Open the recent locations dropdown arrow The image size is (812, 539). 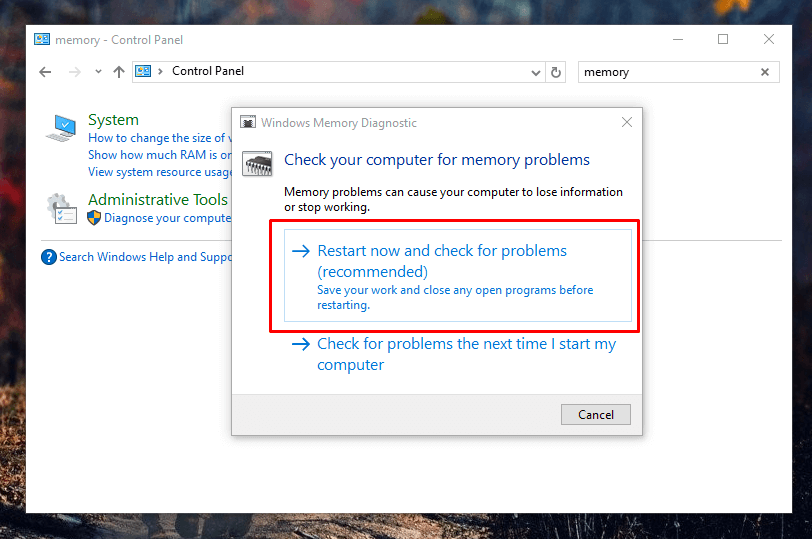point(98,72)
